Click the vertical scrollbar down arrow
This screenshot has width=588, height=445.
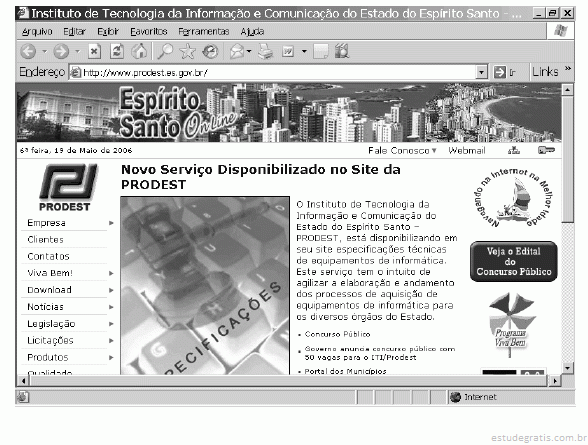(567, 368)
